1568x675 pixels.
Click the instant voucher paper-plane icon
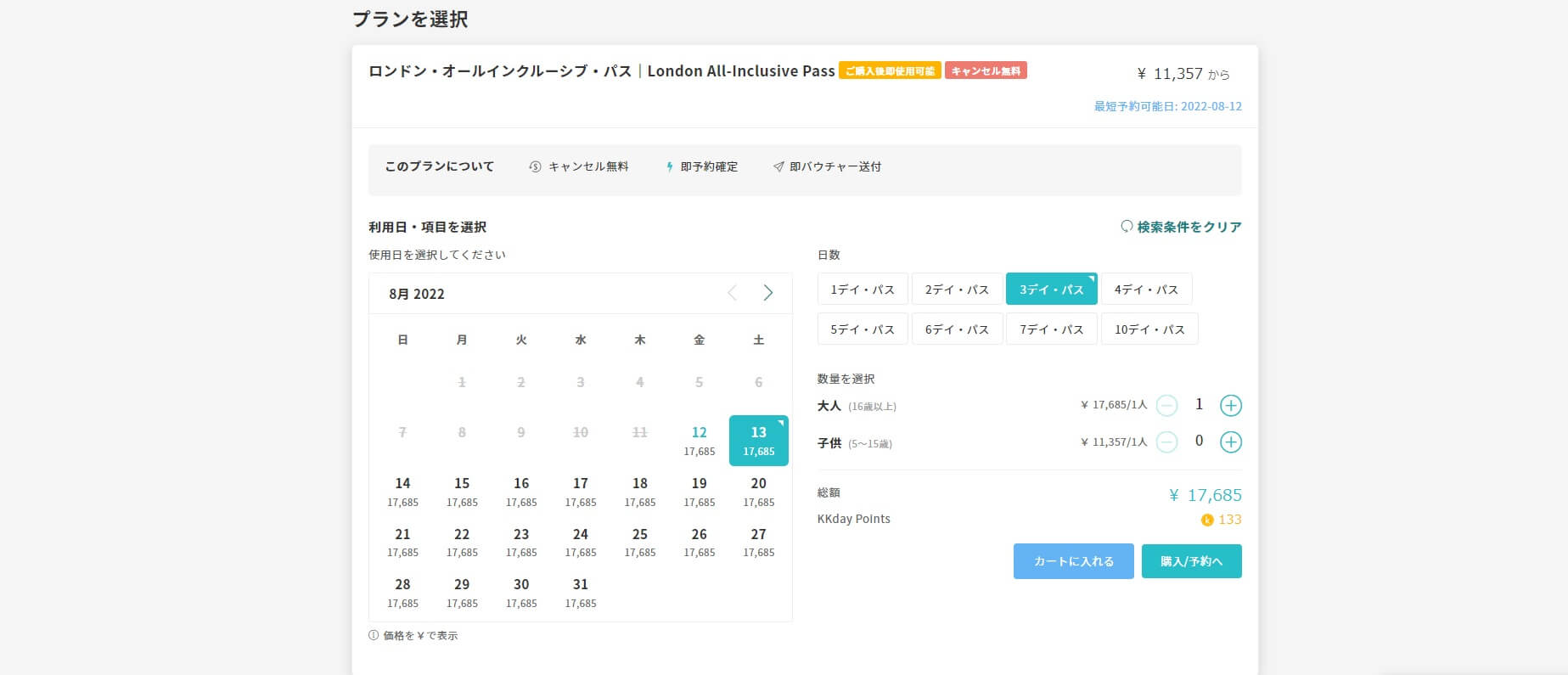[x=778, y=167]
